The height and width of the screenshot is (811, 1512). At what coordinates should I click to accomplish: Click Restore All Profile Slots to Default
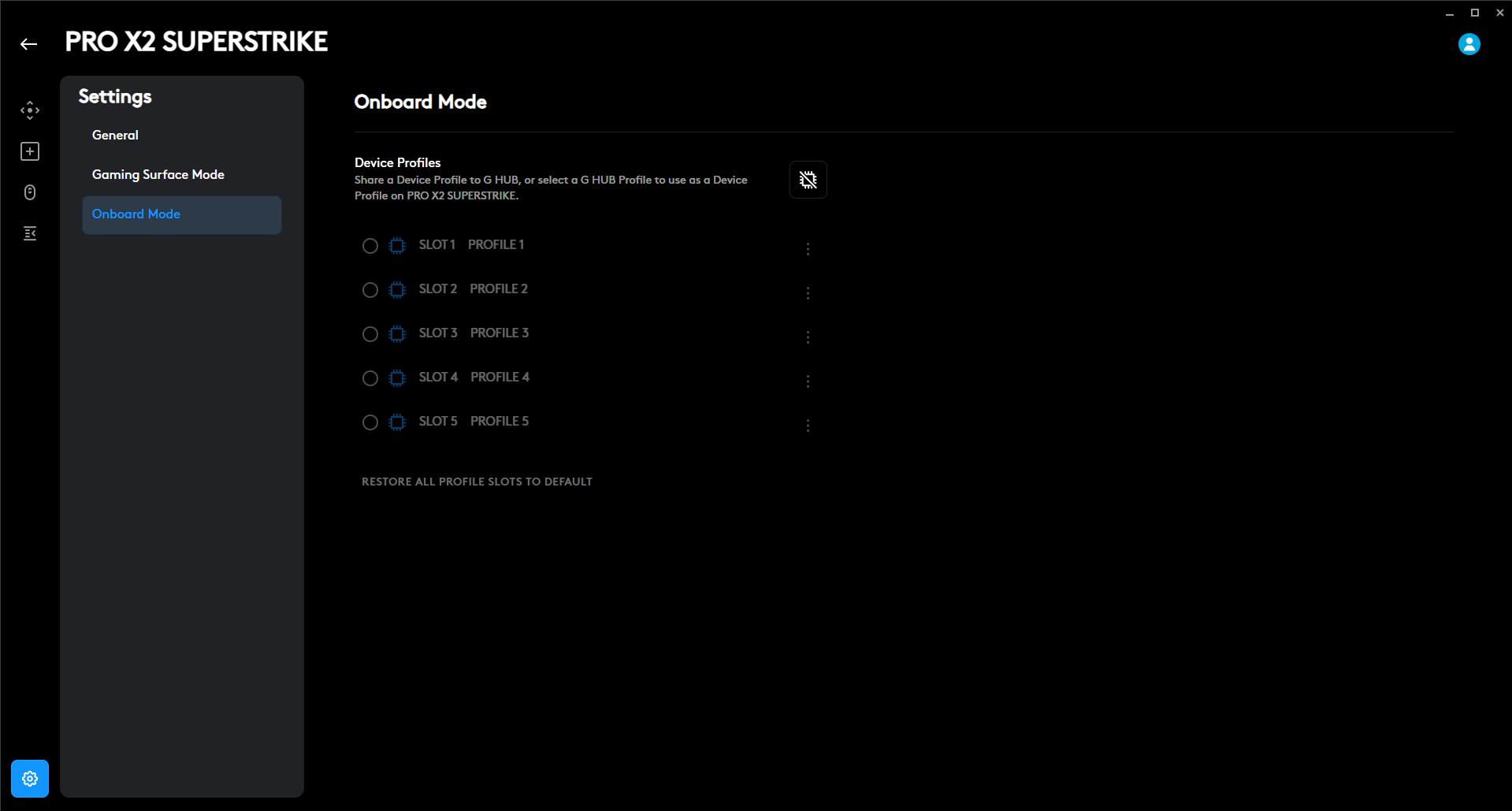[x=477, y=482]
